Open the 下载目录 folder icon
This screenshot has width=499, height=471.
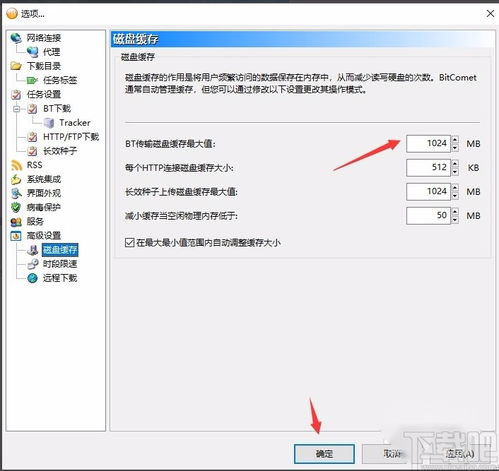click(x=16, y=66)
